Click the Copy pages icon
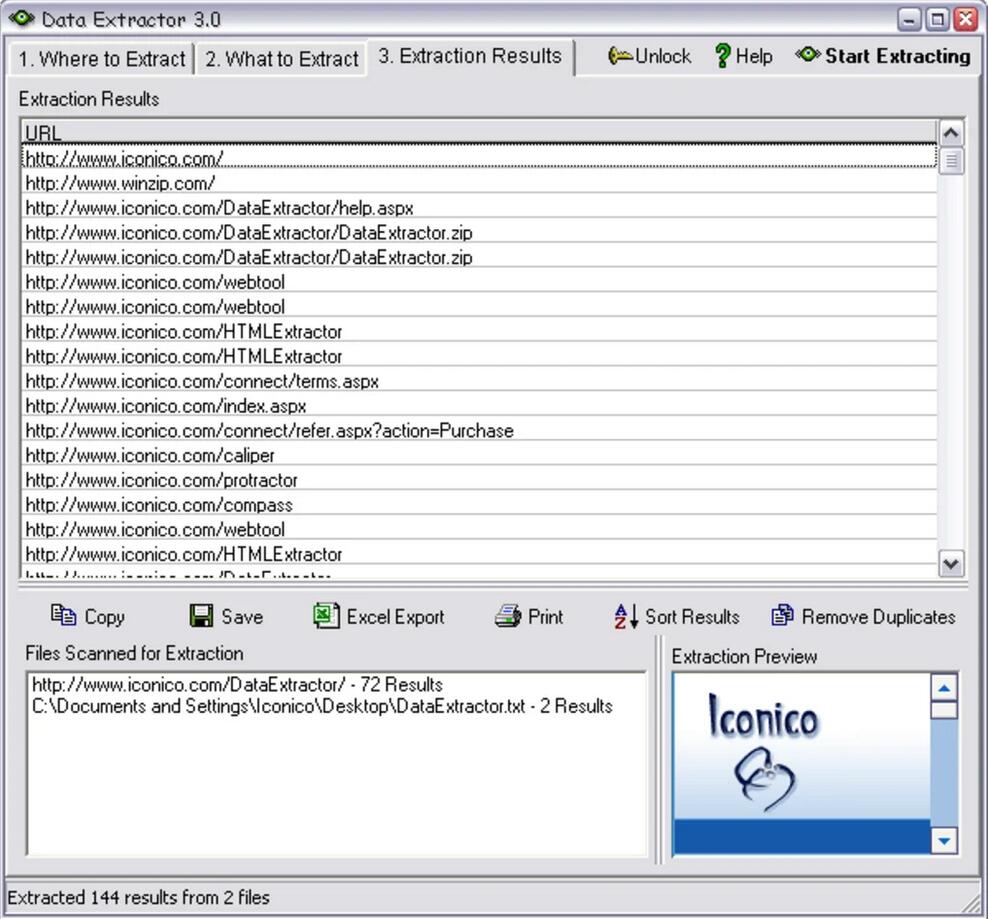988x919 pixels. point(64,615)
